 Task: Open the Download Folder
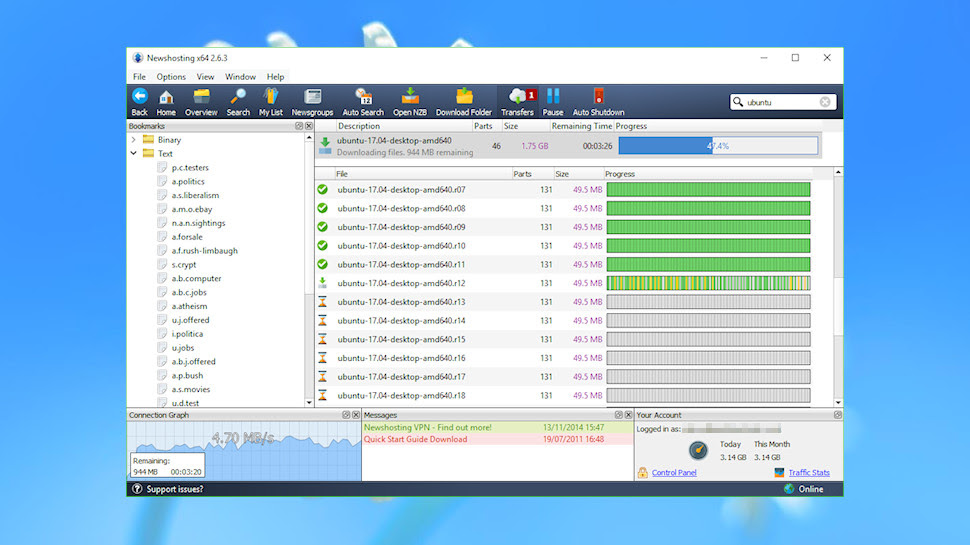point(463,101)
